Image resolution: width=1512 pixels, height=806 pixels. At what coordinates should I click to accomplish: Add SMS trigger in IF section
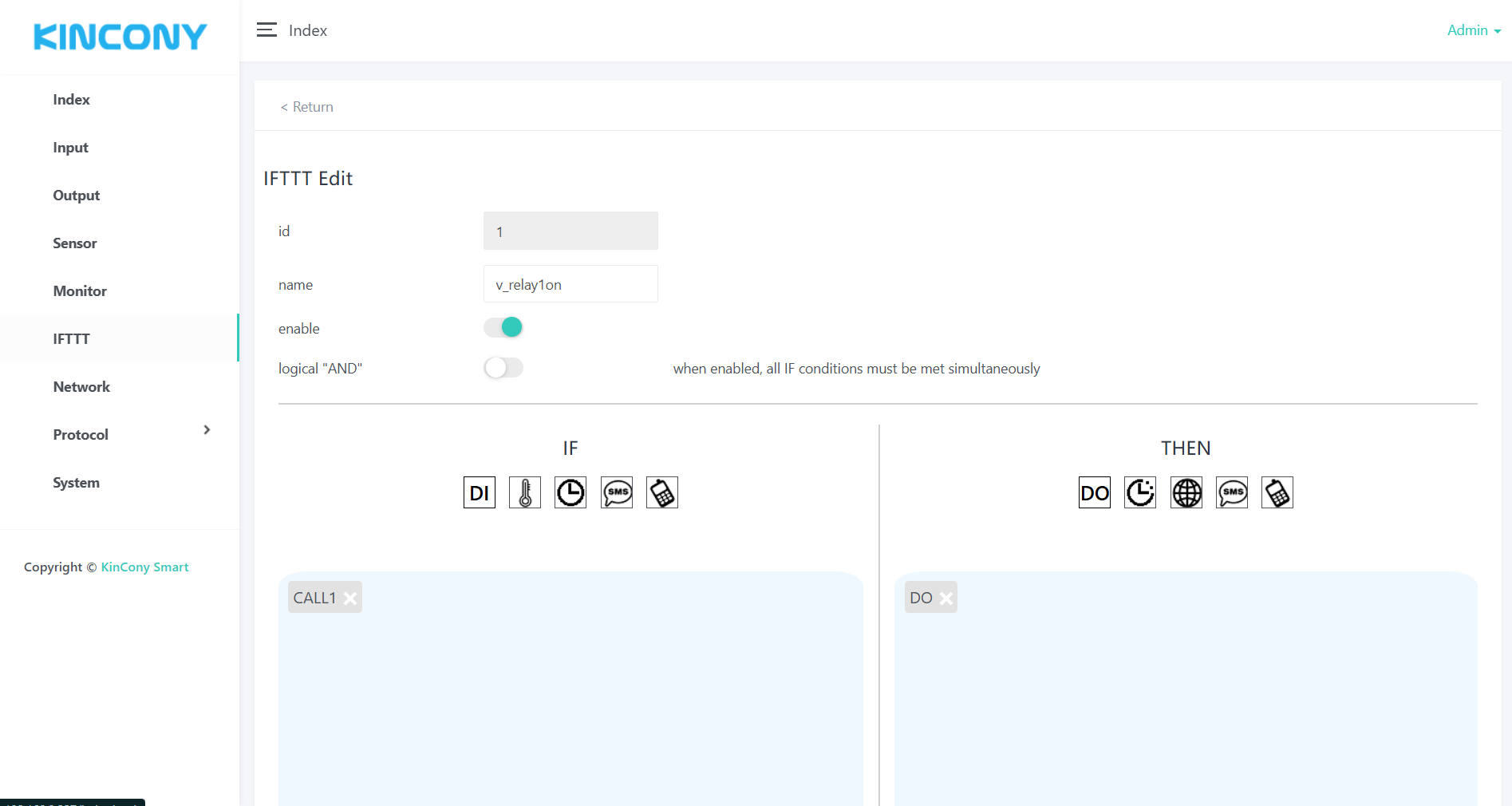617,492
